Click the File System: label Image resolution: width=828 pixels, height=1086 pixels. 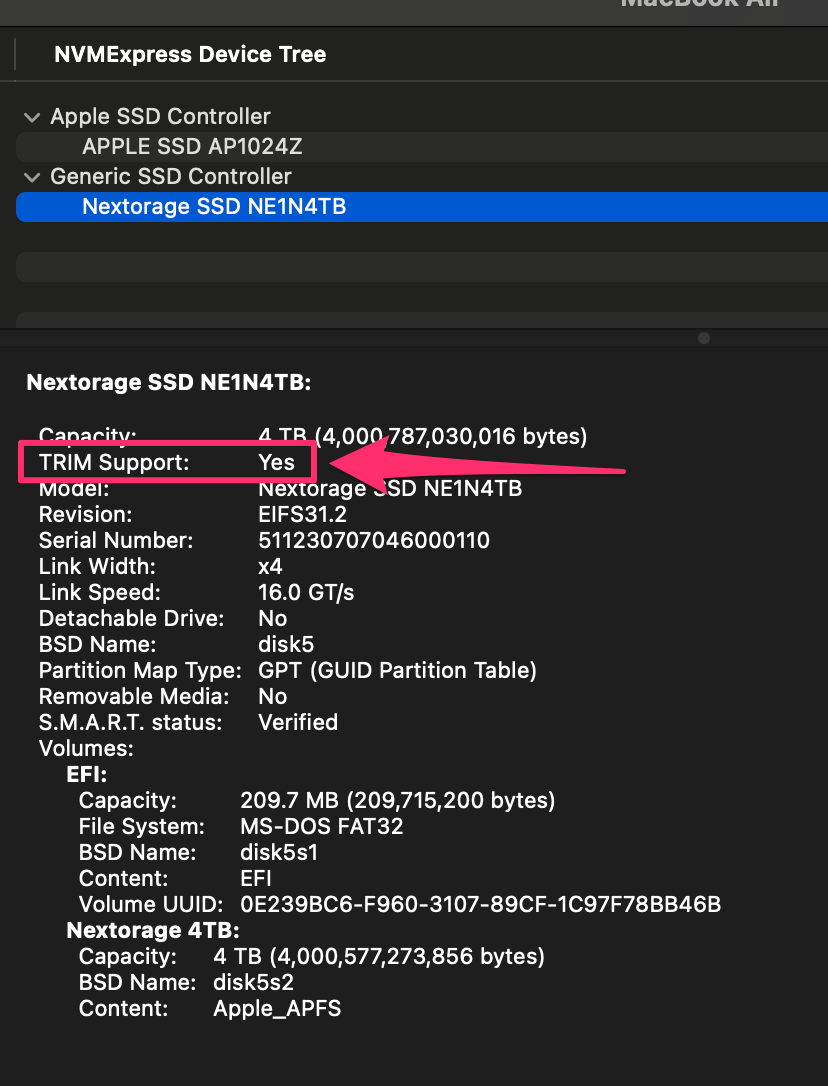coord(141,826)
